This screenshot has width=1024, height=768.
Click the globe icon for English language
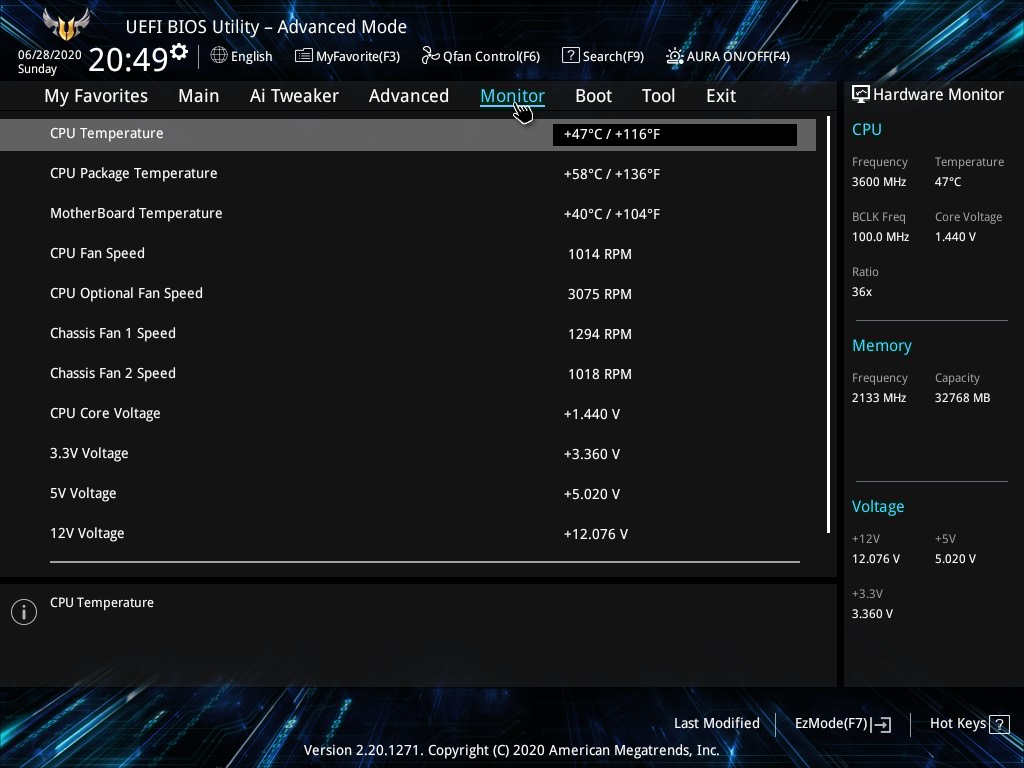219,56
